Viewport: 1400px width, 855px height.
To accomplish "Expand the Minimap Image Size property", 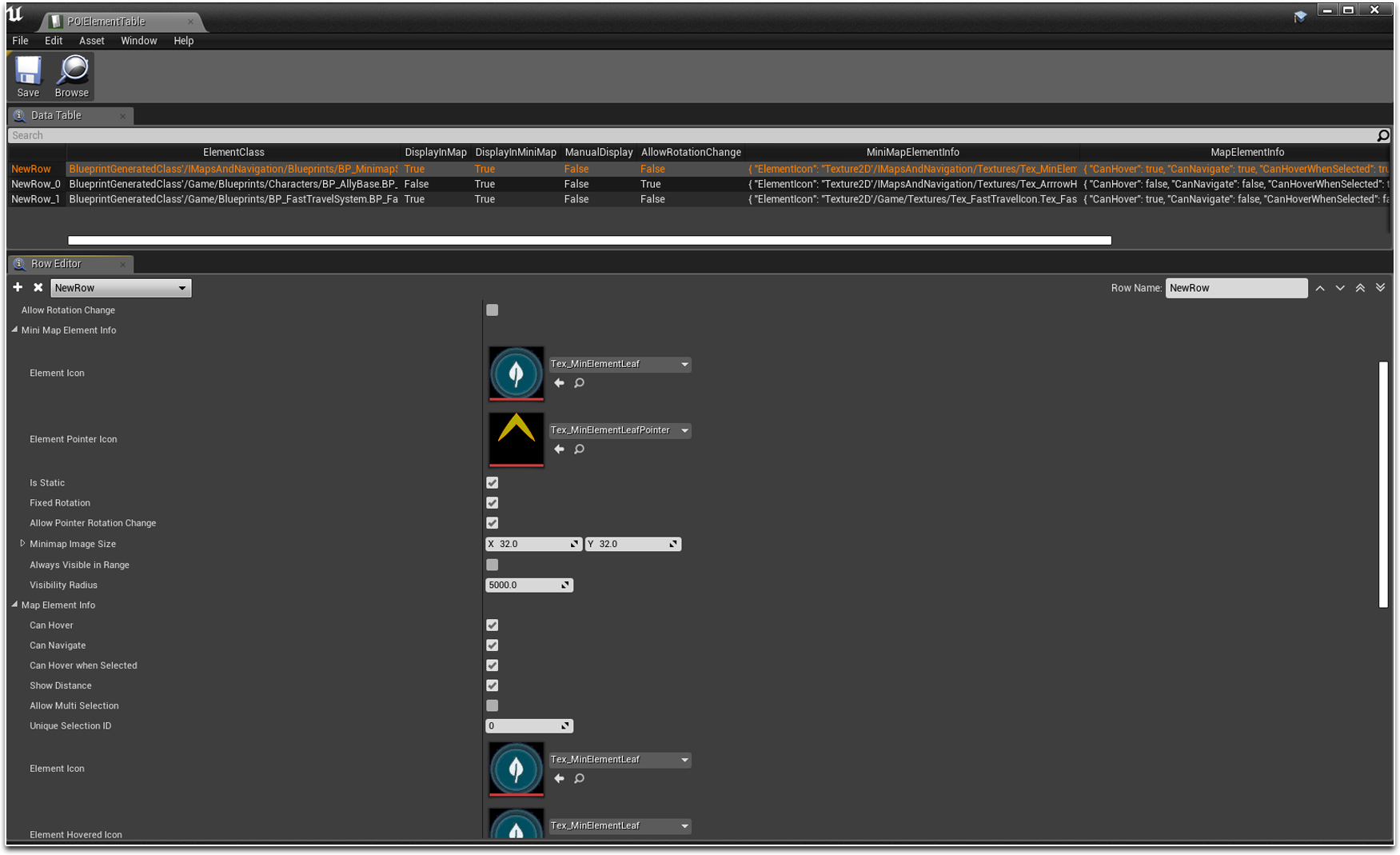I will pyautogui.click(x=22, y=543).
